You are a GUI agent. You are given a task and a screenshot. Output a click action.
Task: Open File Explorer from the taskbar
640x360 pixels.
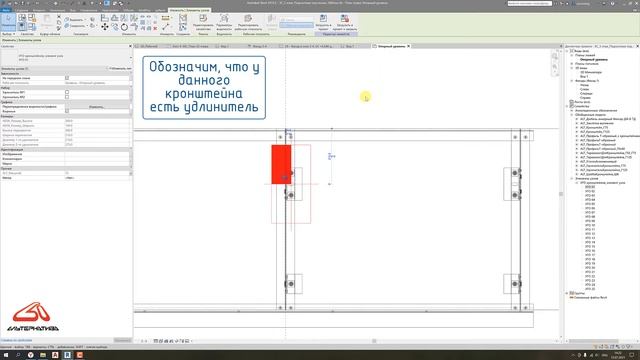(43, 355)
